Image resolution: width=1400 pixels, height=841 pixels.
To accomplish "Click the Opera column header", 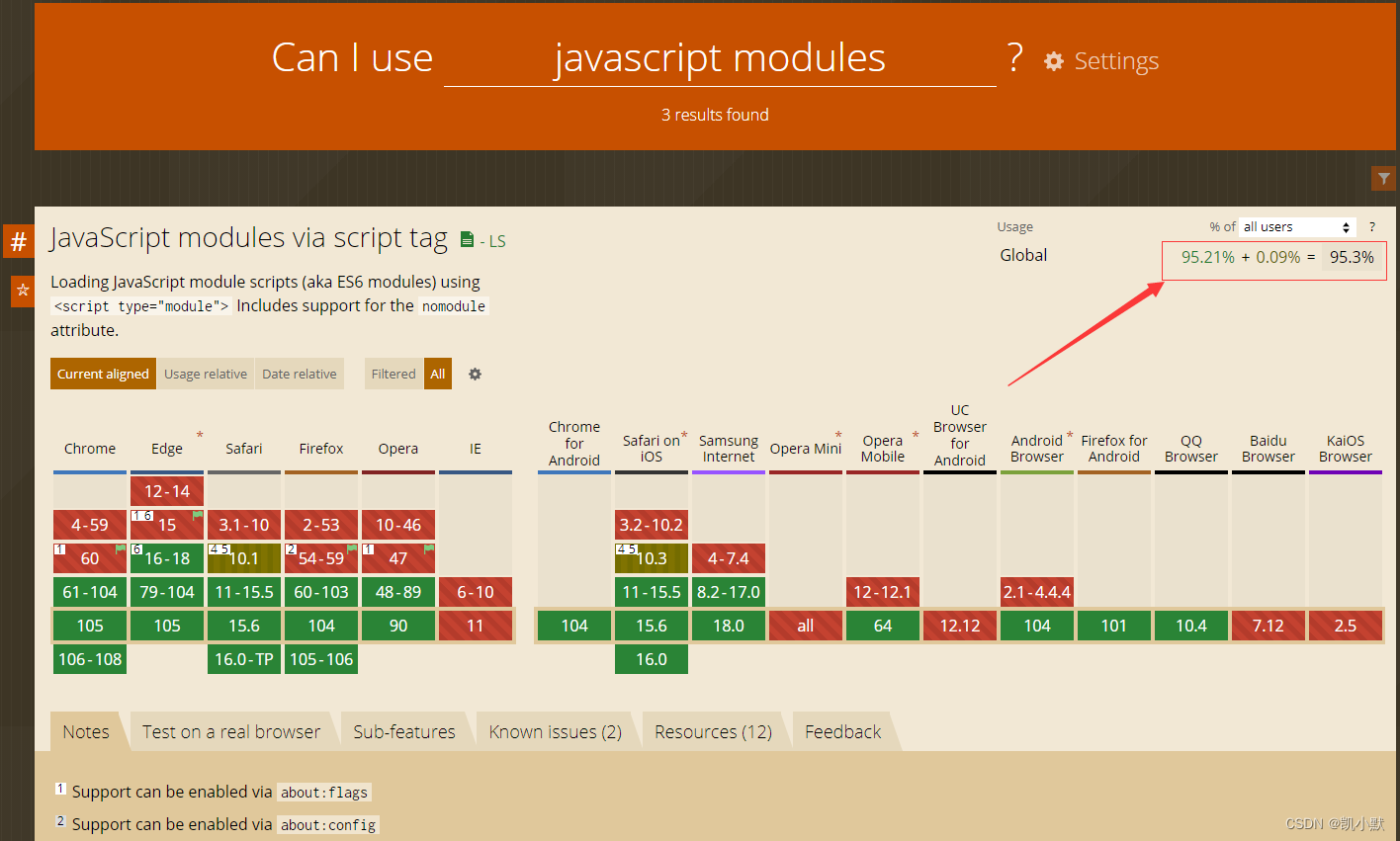I will tap(398, 449).
